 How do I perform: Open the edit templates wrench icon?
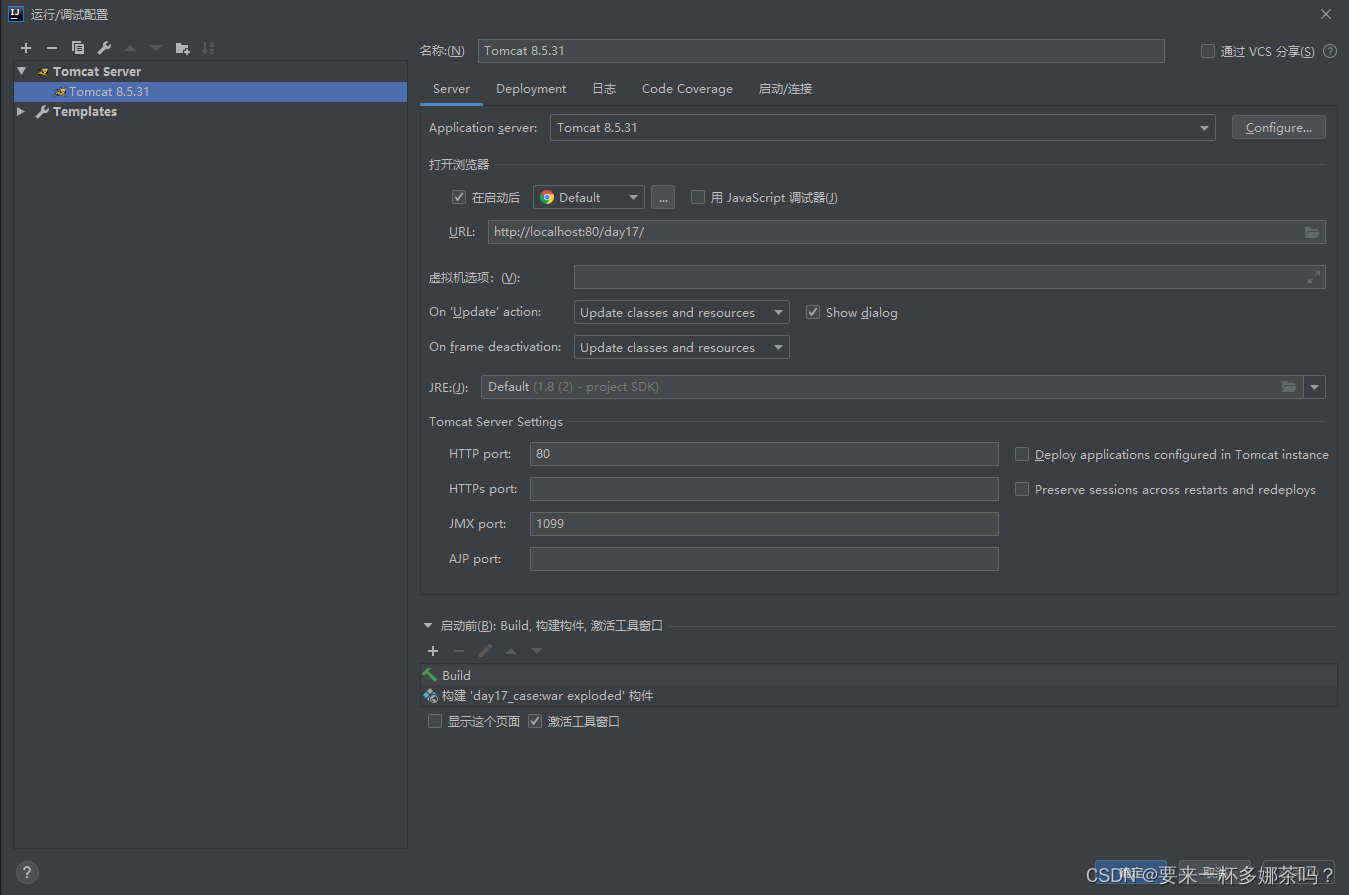click(104, 48)
